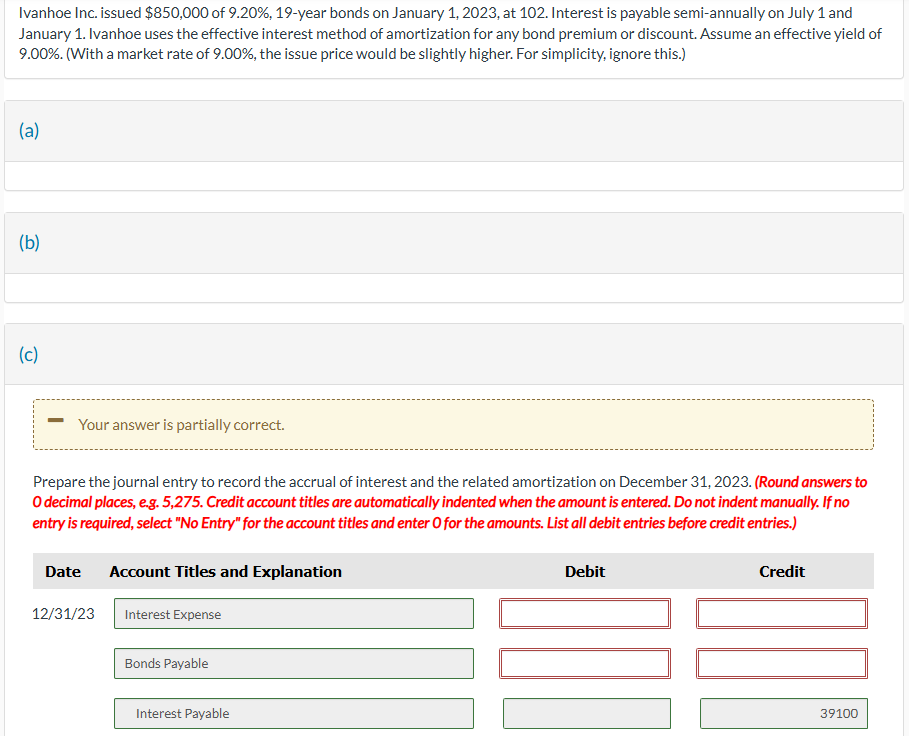Collapse section (c)
This screenshot has height=736, width=909.
[28, 354]
